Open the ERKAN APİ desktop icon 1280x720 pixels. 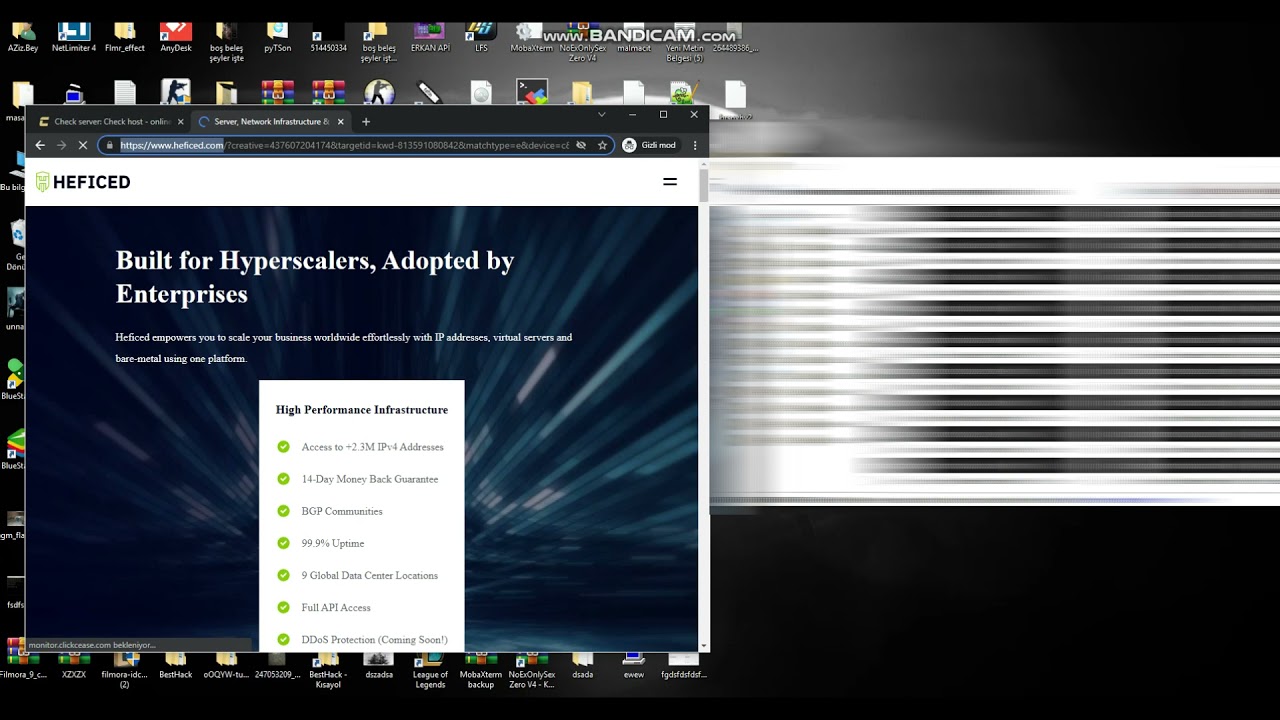pos(430,38)
